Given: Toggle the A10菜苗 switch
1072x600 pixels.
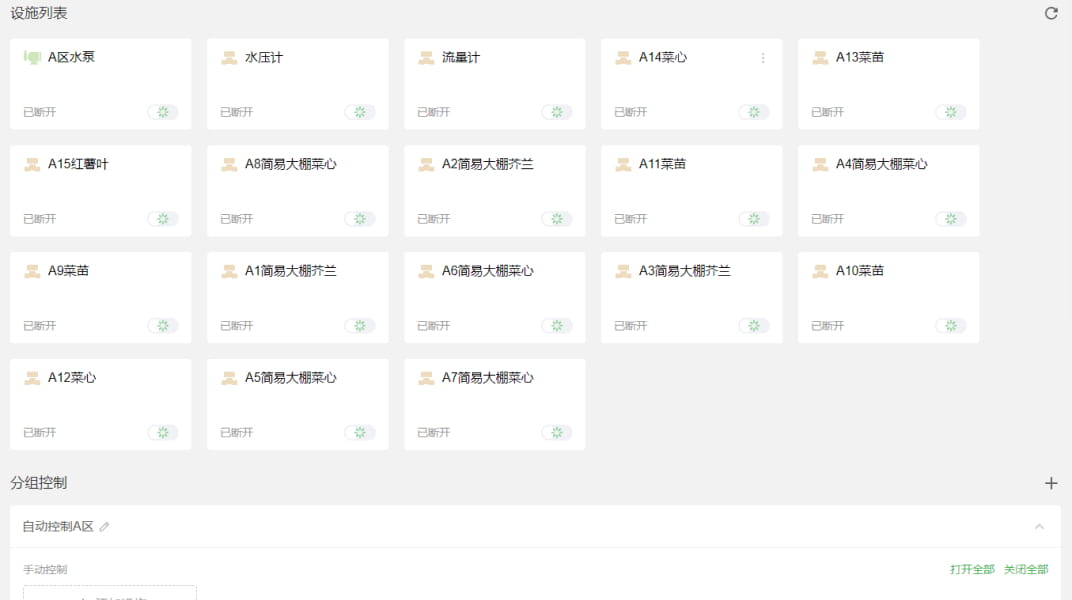Looking at the screenshot, I should pos(951,326).
